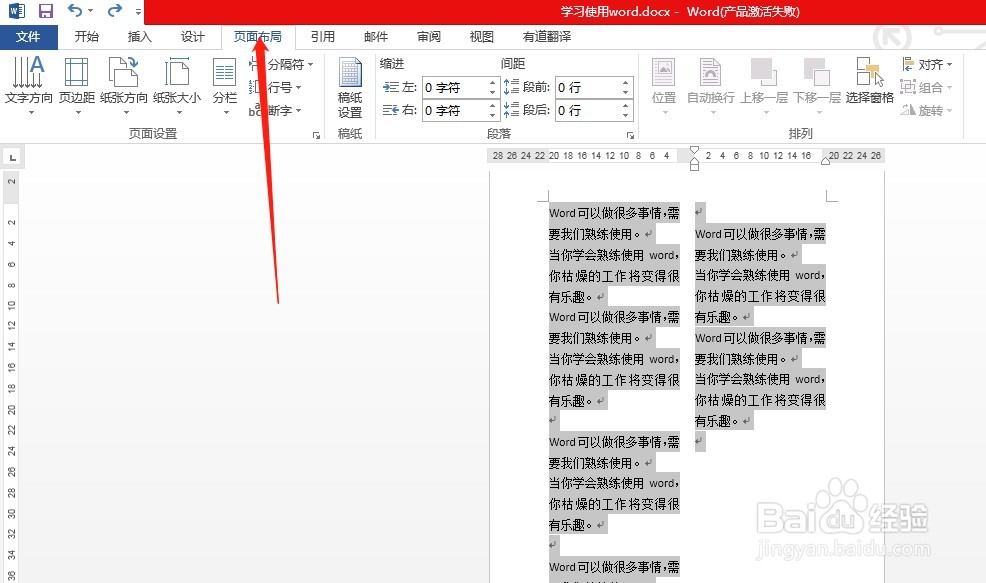Open 纸张方向 paper orientation options
This screenshot has height=583, width=986.
point(126,85)
